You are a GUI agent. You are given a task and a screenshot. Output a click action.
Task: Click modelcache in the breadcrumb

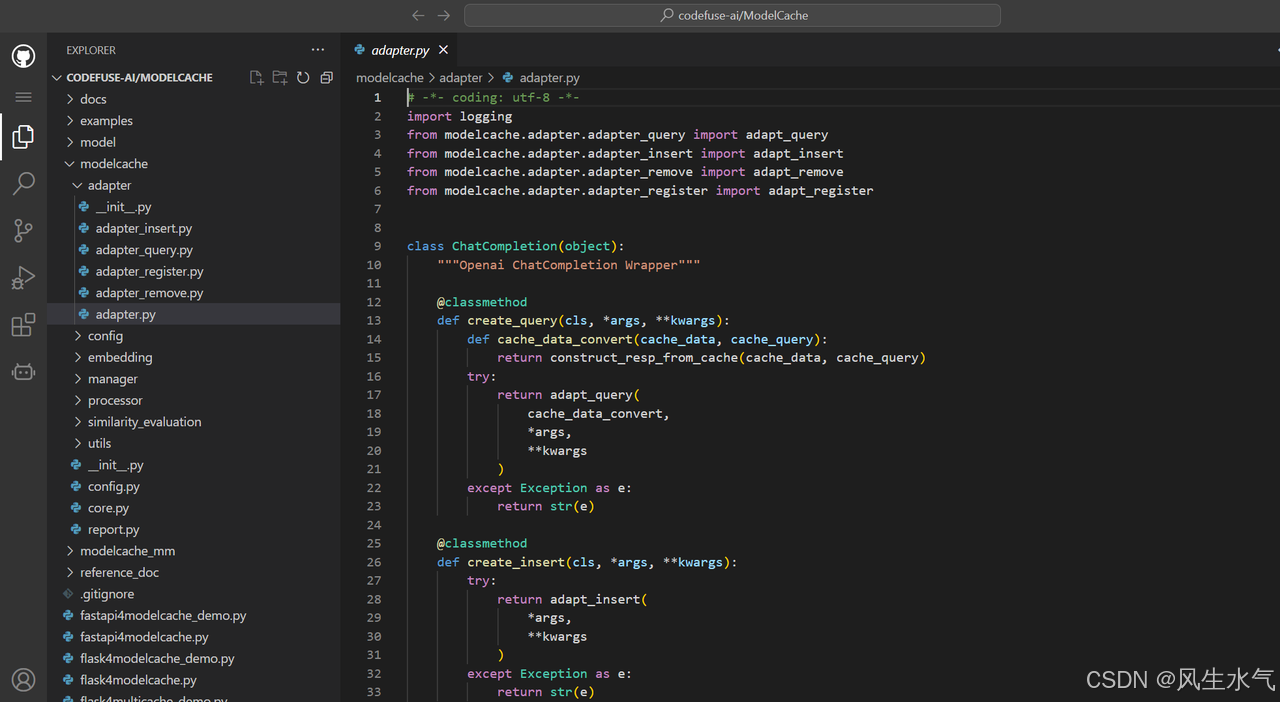[x=390, y=77]
